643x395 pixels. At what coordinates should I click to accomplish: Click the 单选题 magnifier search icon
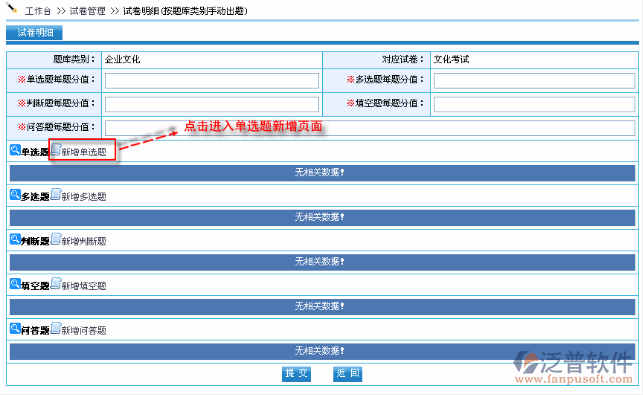coord(15,150)
